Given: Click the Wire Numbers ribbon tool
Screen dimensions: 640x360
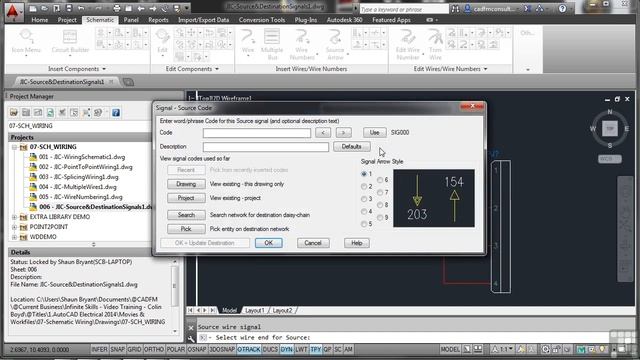Looking at the screenshot, I should [302, 44].
